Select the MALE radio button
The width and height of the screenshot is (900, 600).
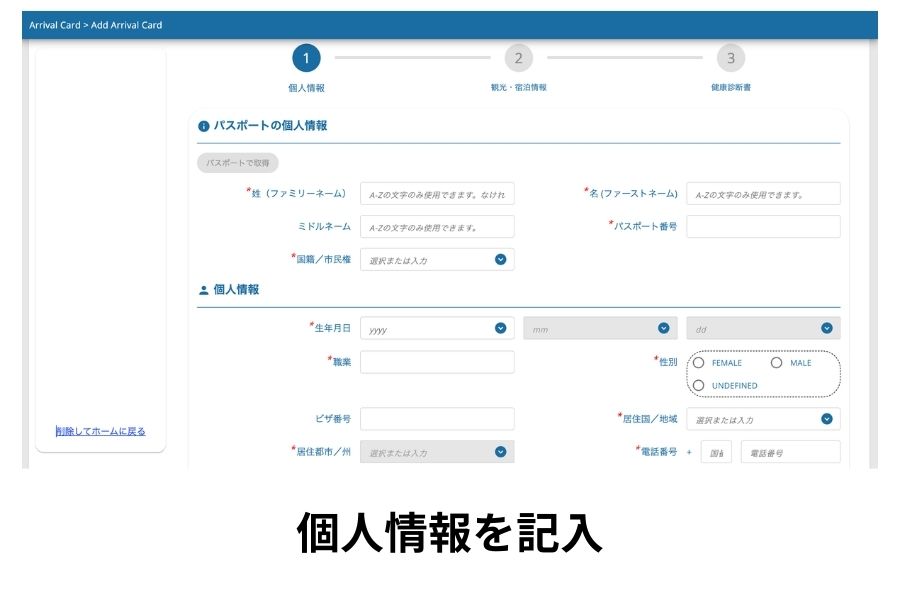point(776,363)
